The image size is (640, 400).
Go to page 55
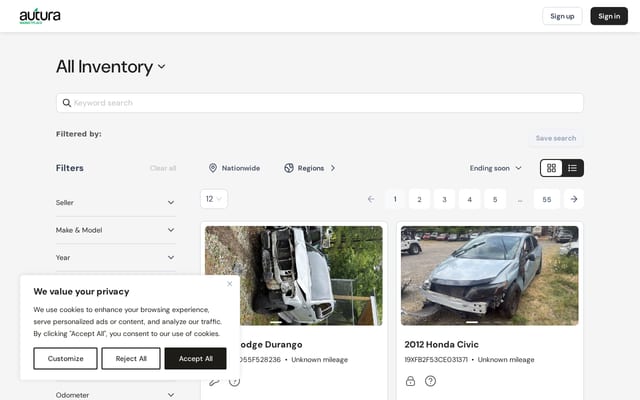pyautogui.click(x=547, y=199)
